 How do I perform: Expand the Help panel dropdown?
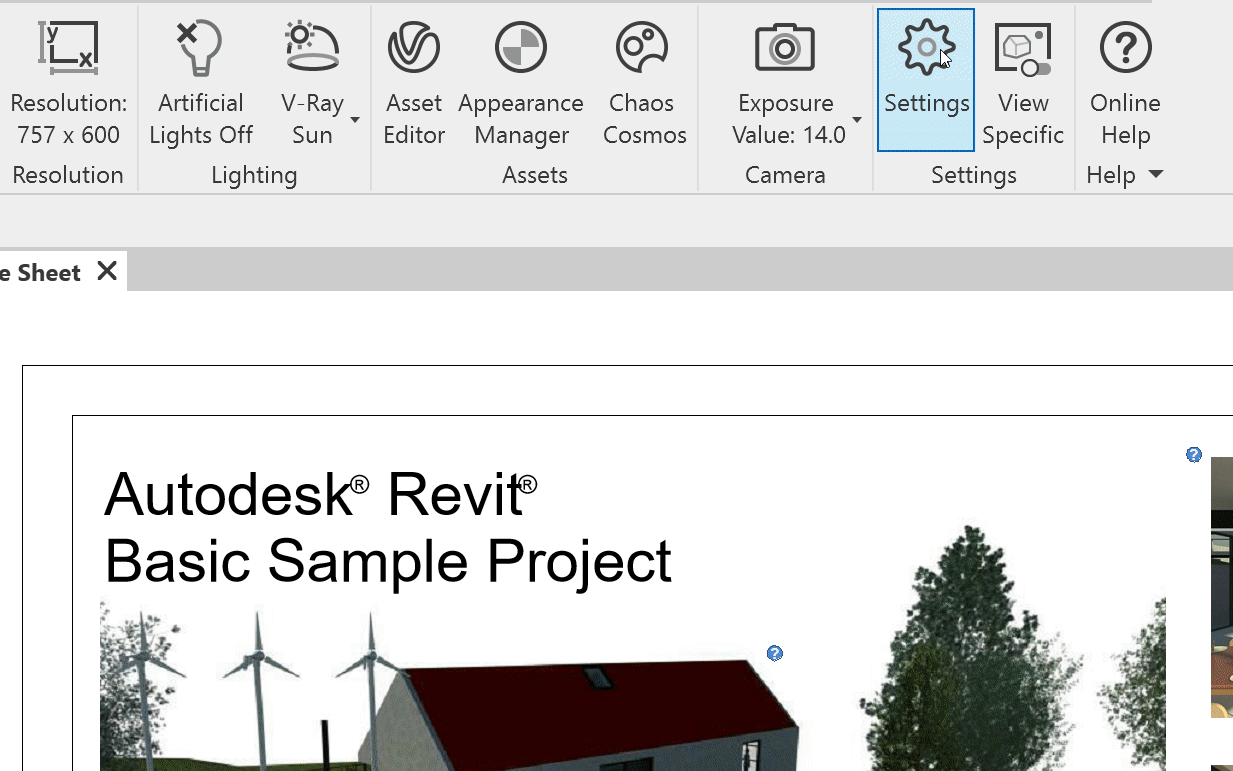pyautogui.click(x=1156, y=175)
